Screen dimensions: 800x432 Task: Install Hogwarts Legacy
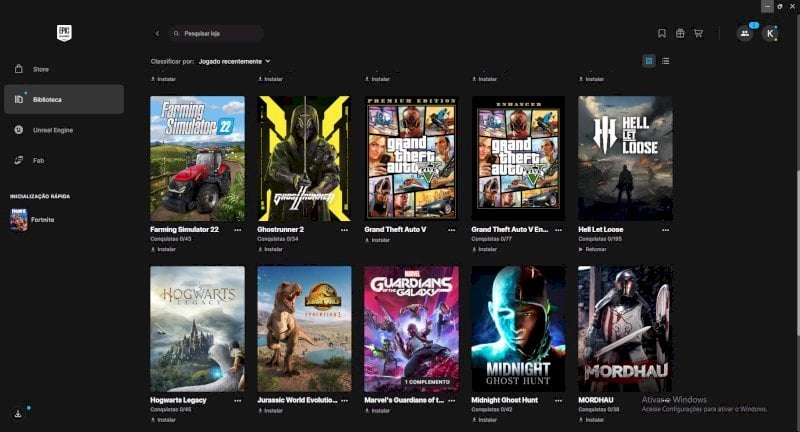point(163,420)
